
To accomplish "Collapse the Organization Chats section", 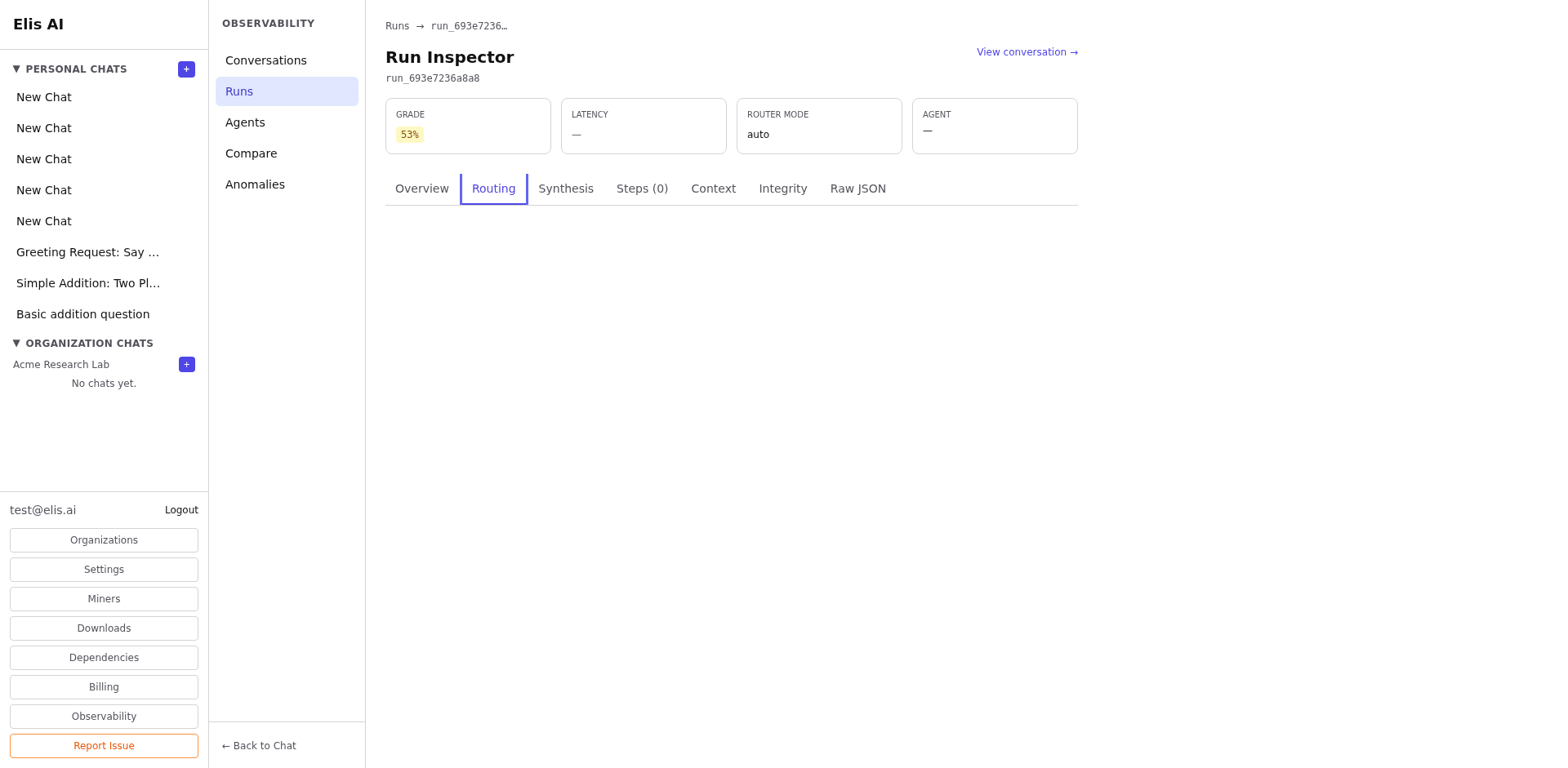I will [x=16, y=344].
